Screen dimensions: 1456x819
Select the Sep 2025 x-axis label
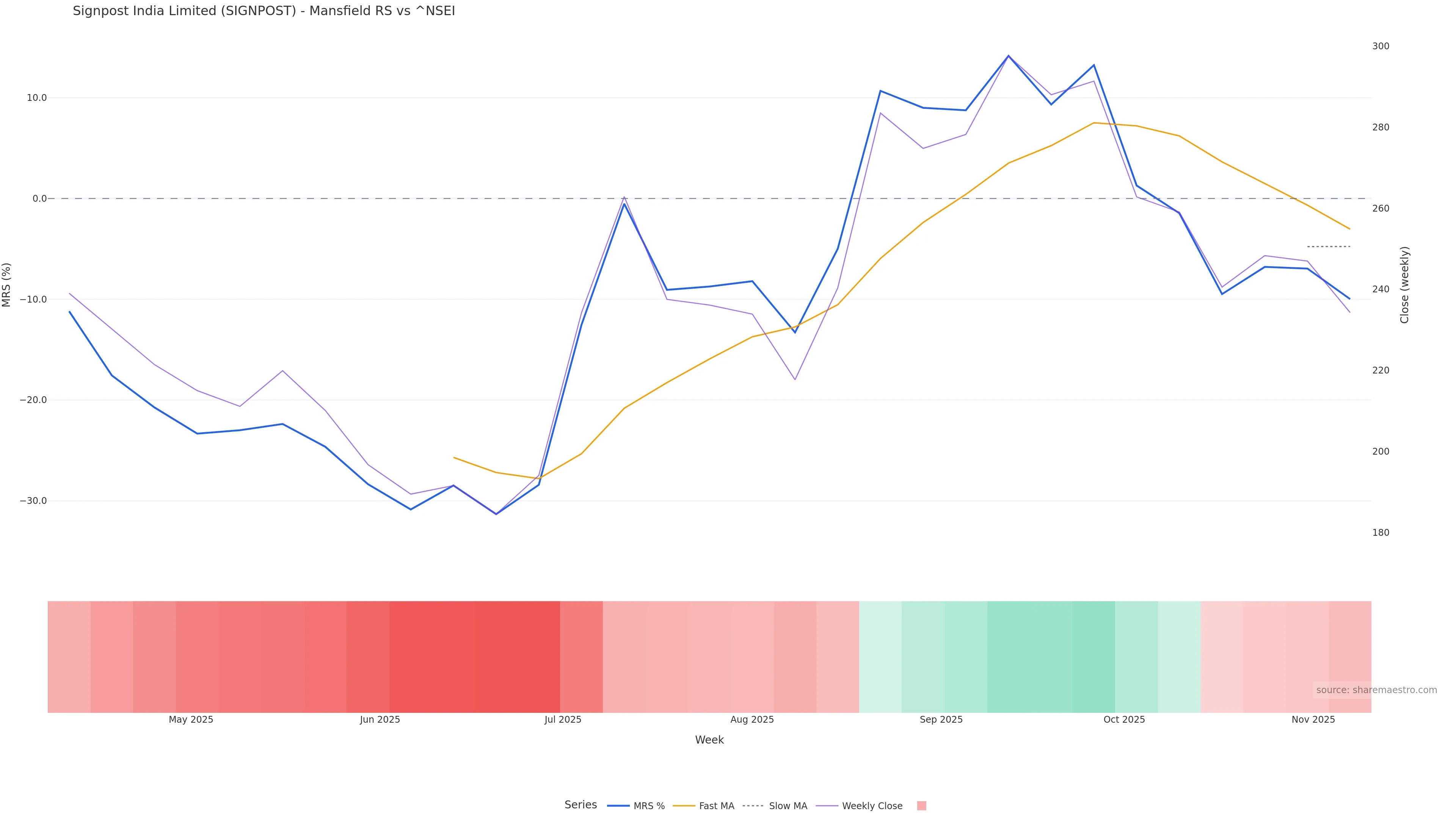click(940, 720)
